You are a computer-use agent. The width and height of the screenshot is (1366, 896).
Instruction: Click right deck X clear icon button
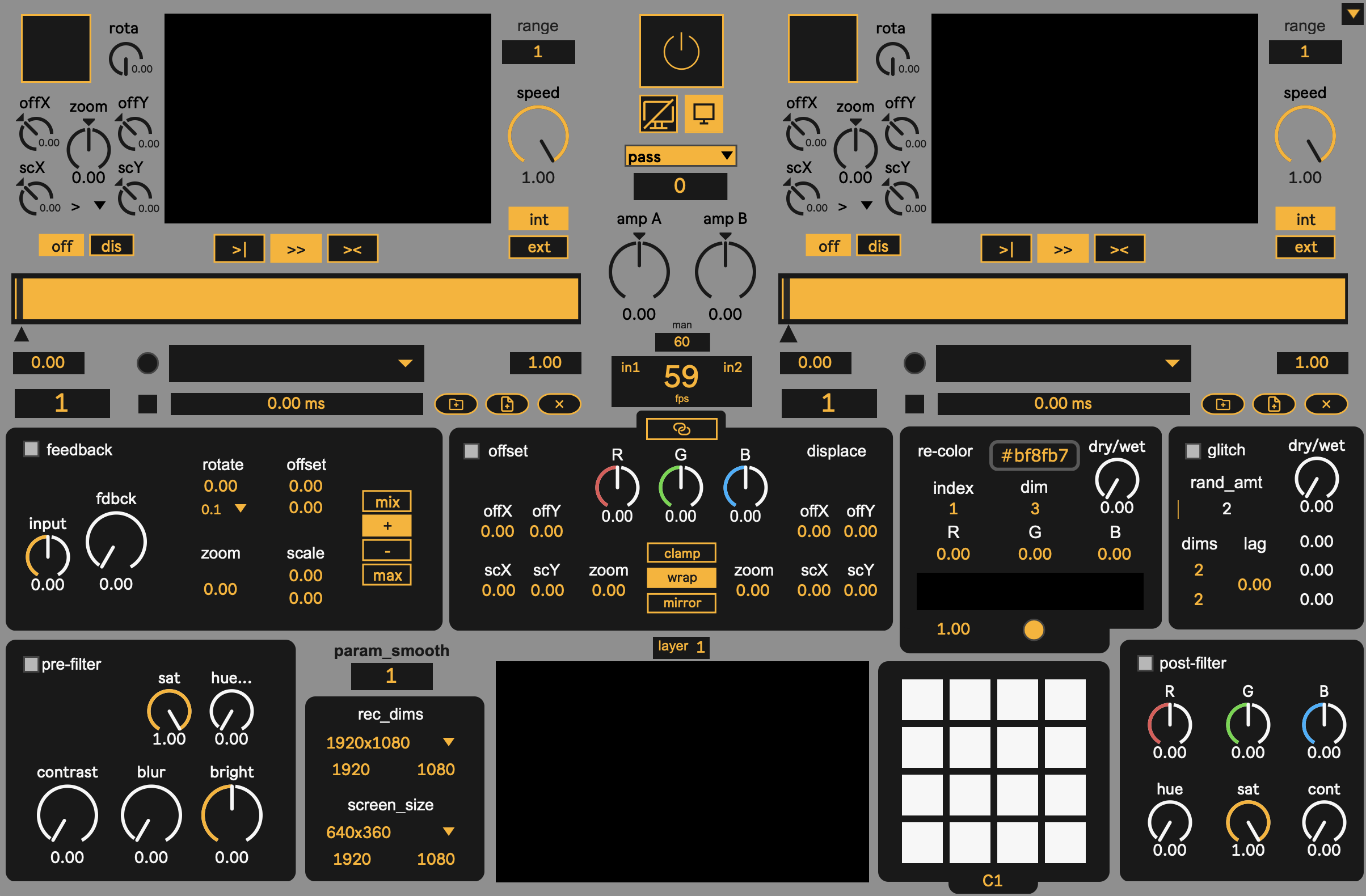click(x=1326, y=404)
